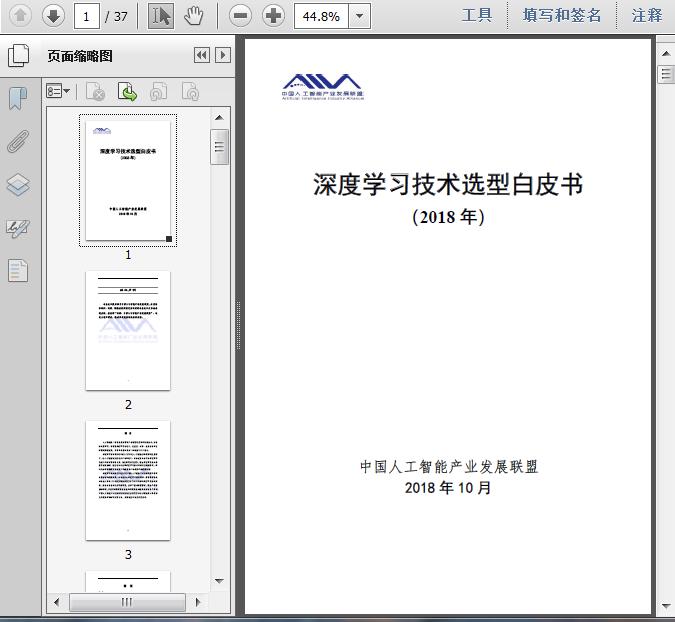Click thumbnail panel scroll-up arrow
The height and width of the screenshot is (622, 675).
pos(219,118)
